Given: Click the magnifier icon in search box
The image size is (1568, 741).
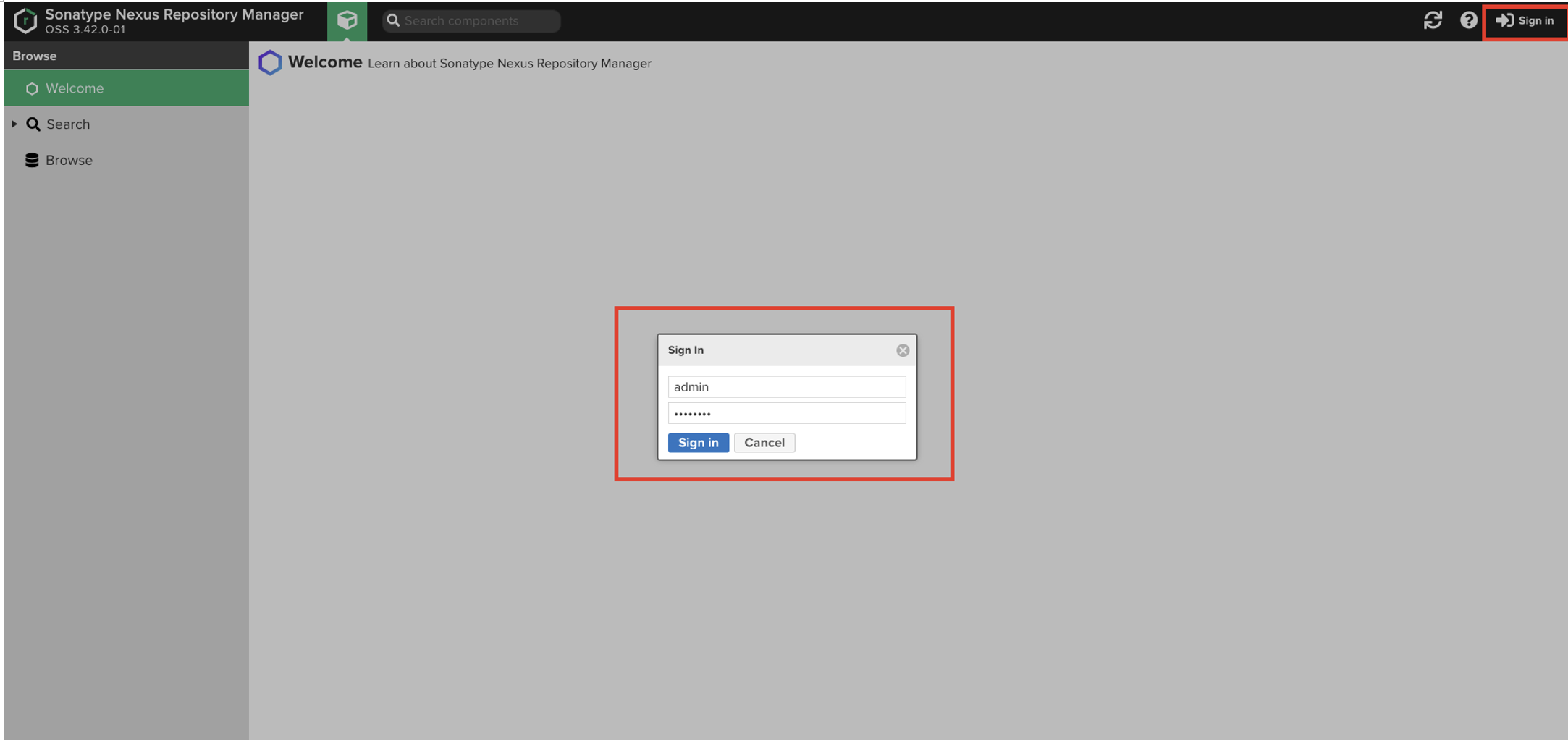Looking at the screenshot, I should pos(393,21).
